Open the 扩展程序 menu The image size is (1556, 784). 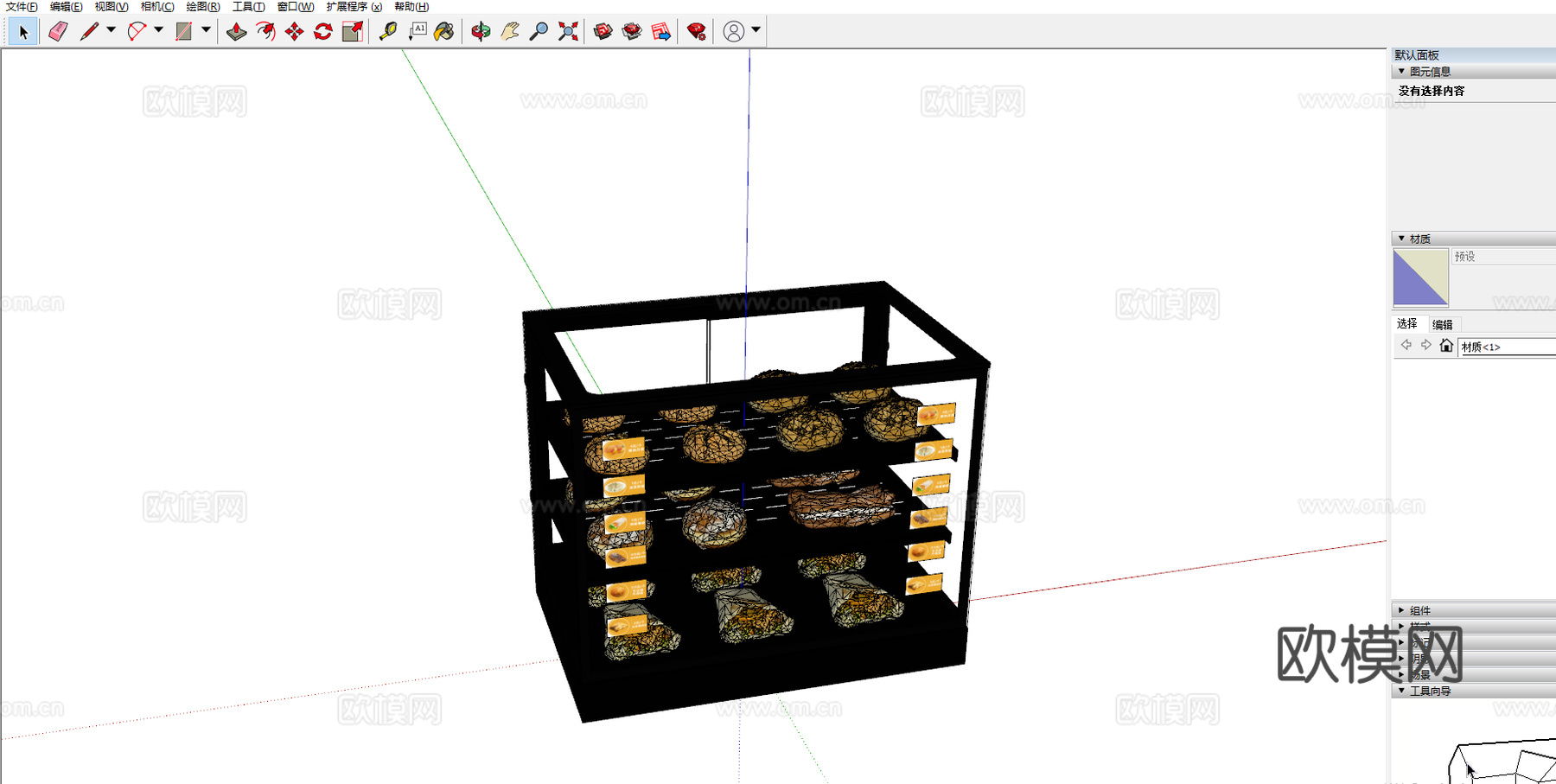(x=354, y=7)
